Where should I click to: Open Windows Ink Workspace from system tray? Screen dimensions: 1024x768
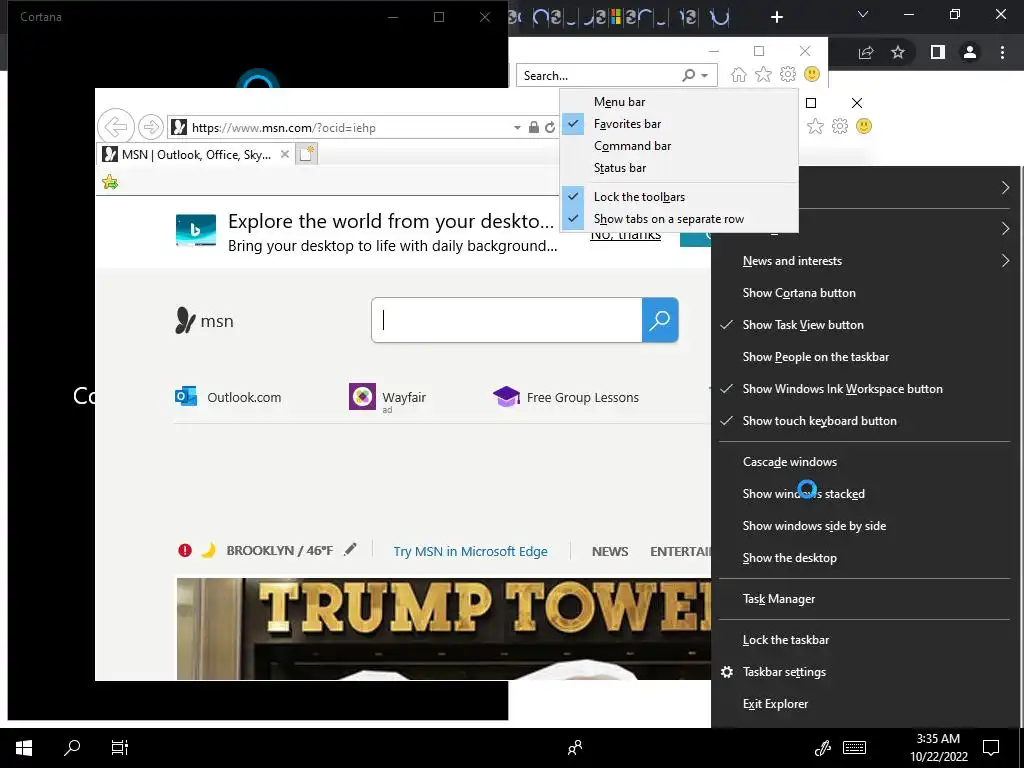click(823, 748)
